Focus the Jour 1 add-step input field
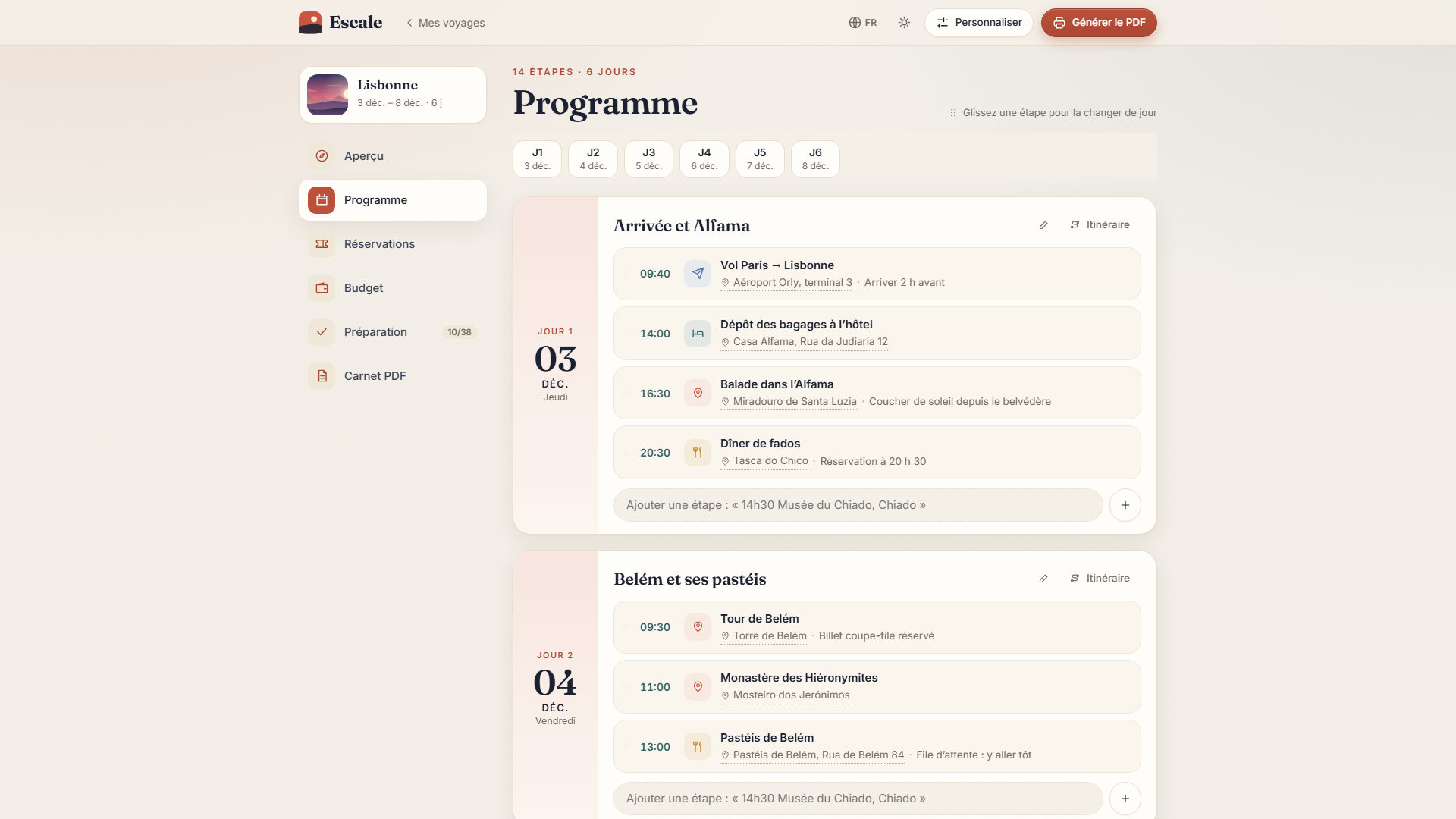Viewport: 1456px width, 819px height. (858, 505)
